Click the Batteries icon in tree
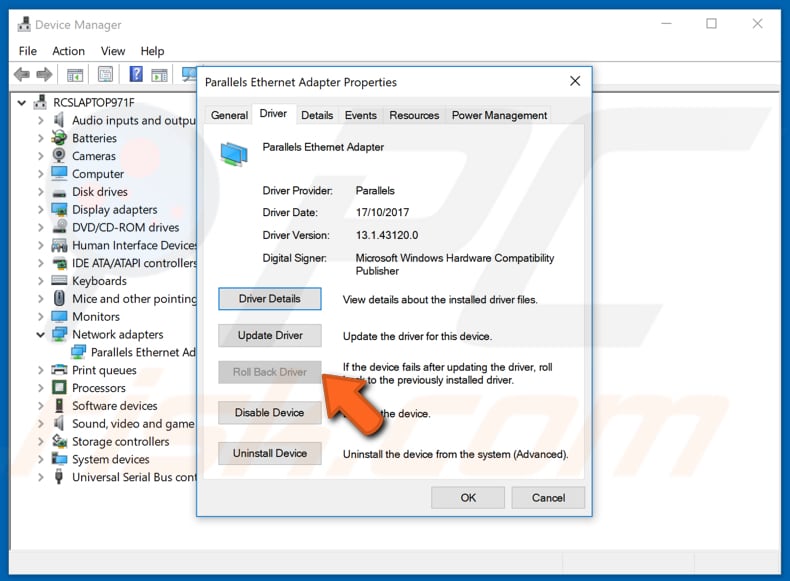The width and height of the screenshot is (790, 581). click(x=59, y=138)
